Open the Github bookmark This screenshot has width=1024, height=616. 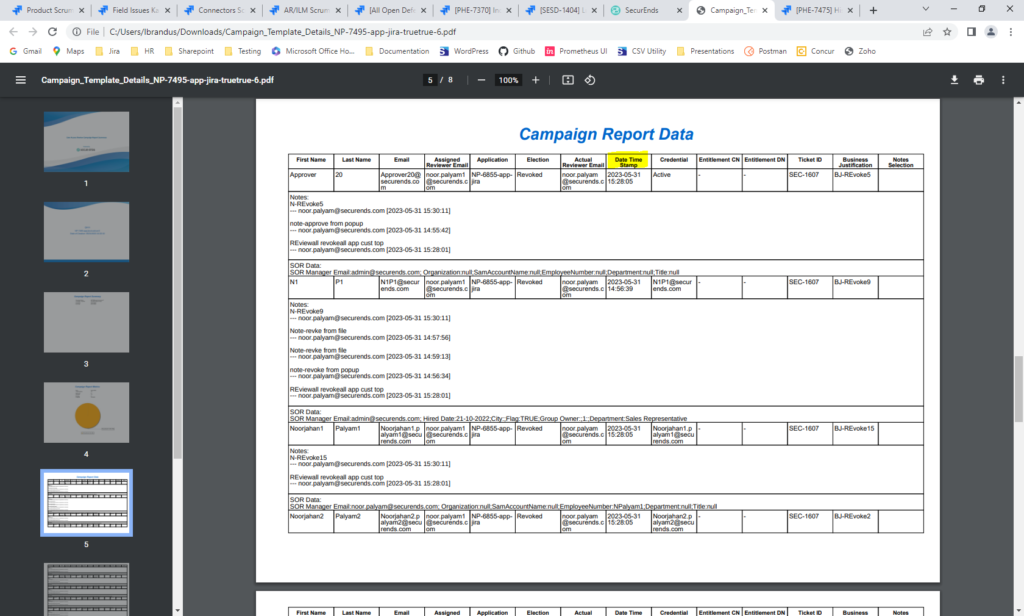pyautogui.click(x=517, y=51)
